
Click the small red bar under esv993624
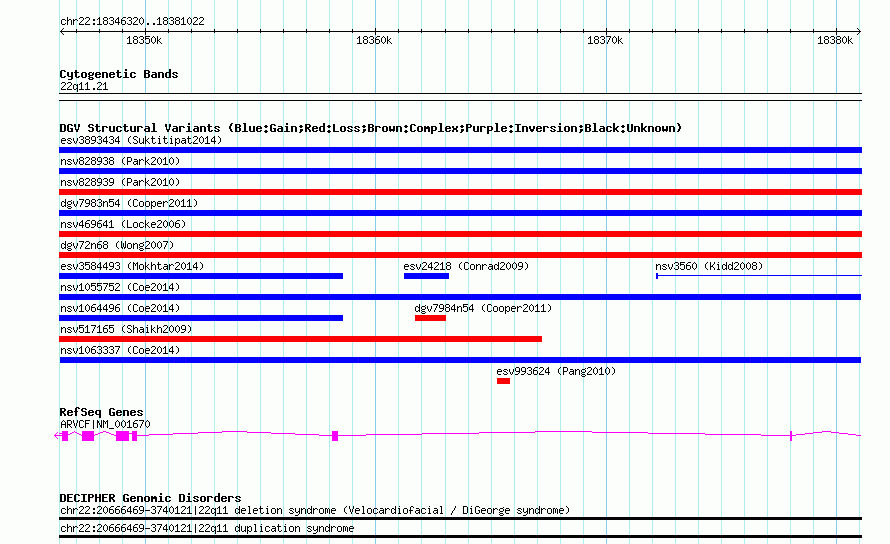[503, 381]
